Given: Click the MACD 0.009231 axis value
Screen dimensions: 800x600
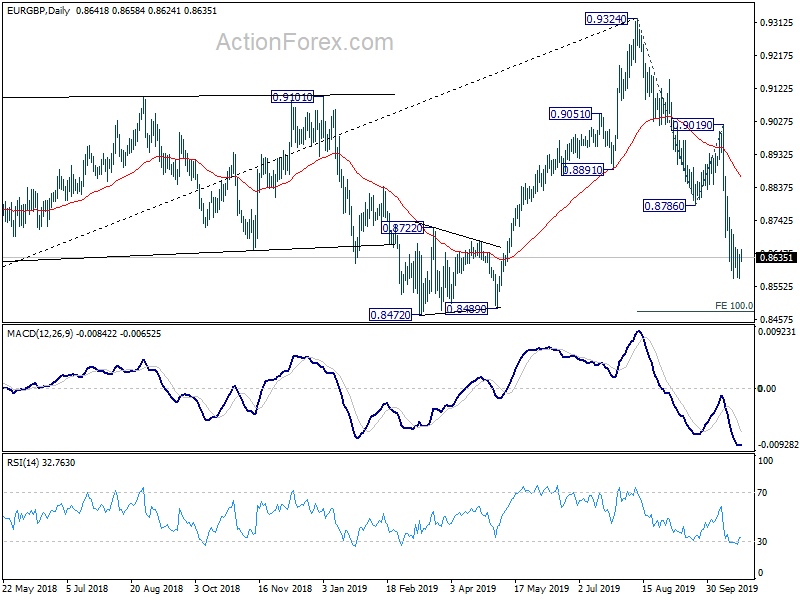Looking at the screenshot, I should click(777, 332).
